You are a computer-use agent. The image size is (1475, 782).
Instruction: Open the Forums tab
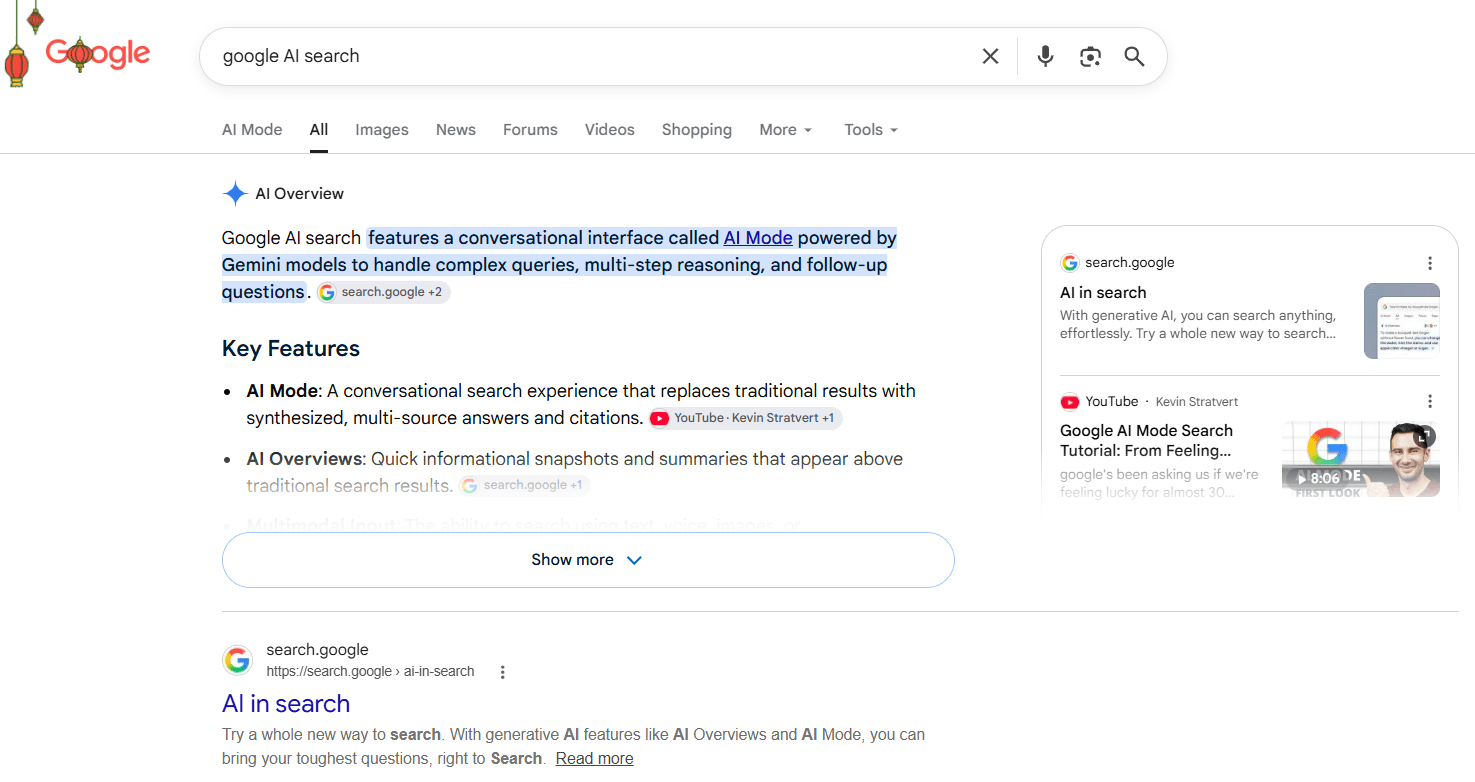click(x=530, y=130)
